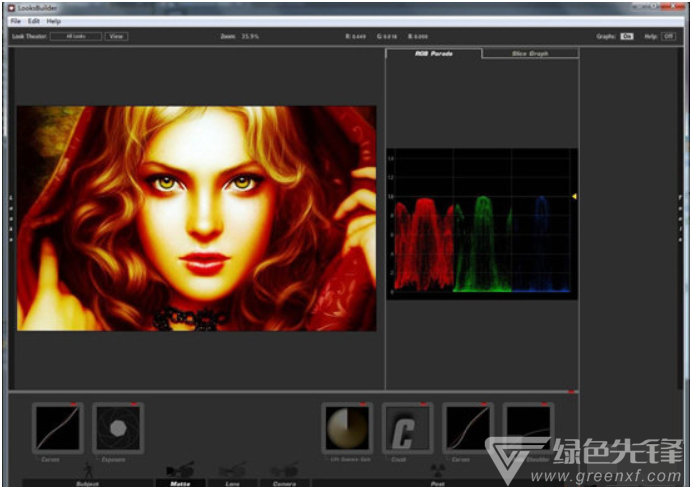This screenshot has height=490, width=692.
Task: Open the Help menu
Action: tap(53, 21)
